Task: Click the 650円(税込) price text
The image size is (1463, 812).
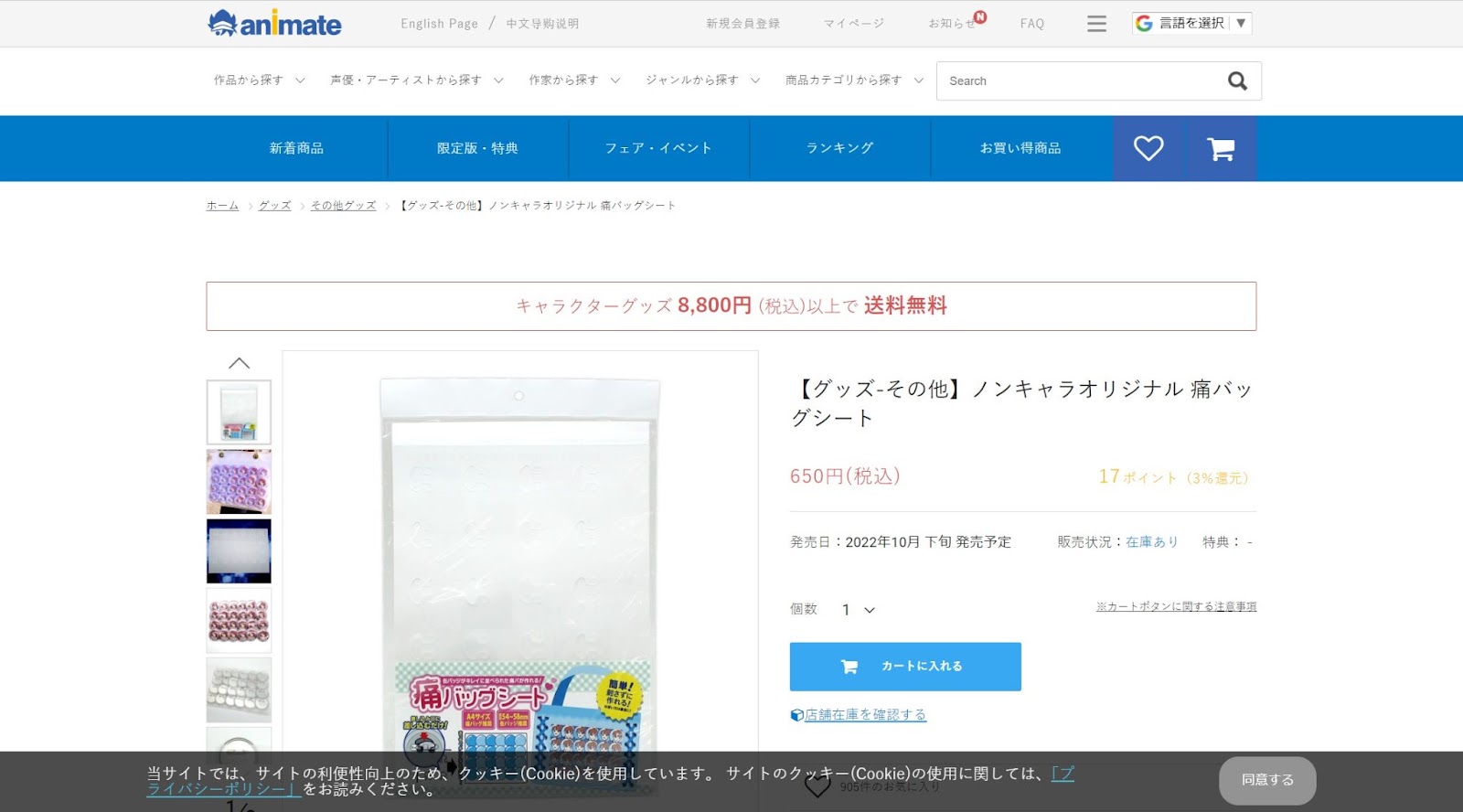Action: pyautogui.click(x=845, y=476)
